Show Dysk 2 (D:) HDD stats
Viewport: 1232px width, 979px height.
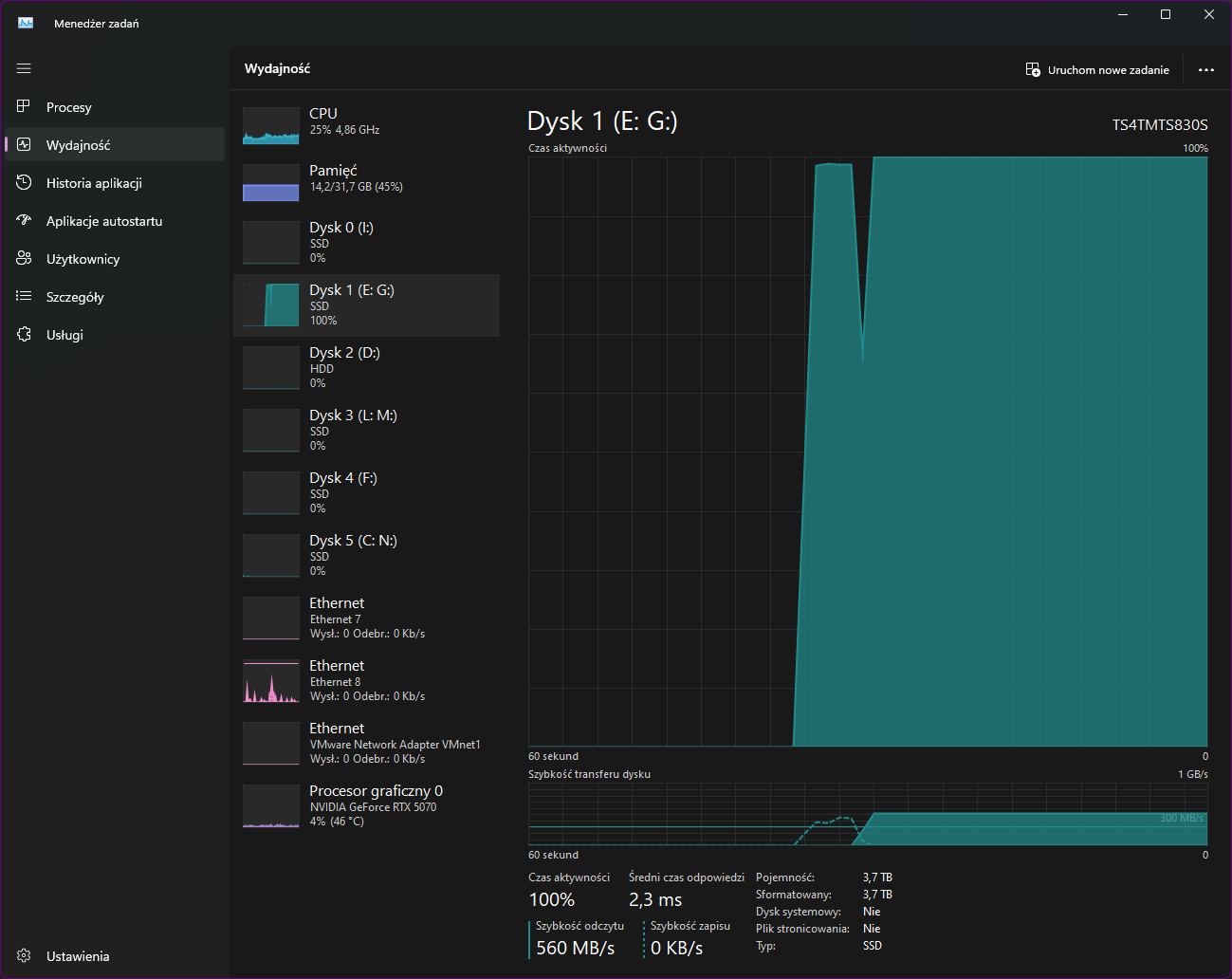click(366, 368)
